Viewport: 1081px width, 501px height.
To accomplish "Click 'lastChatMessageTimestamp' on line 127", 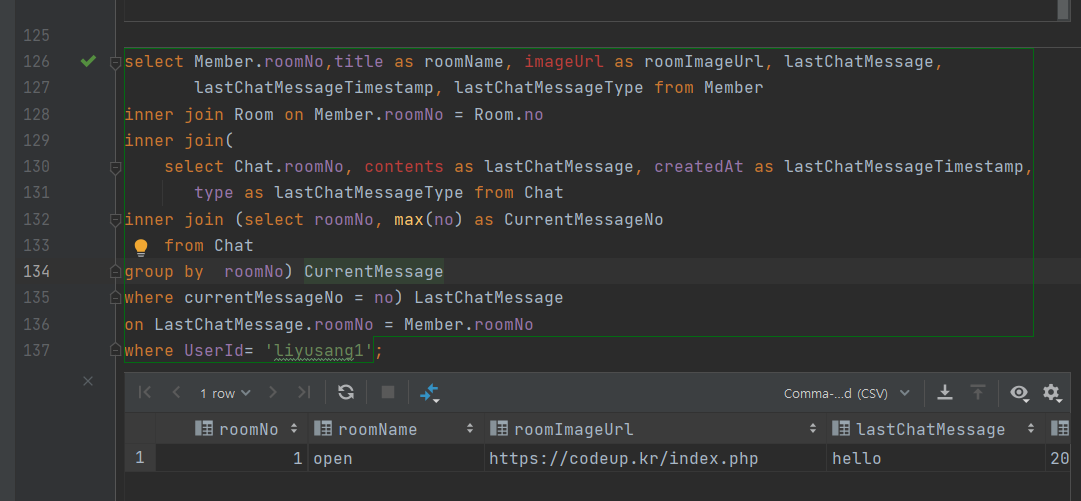I will (x=314, y=88).
